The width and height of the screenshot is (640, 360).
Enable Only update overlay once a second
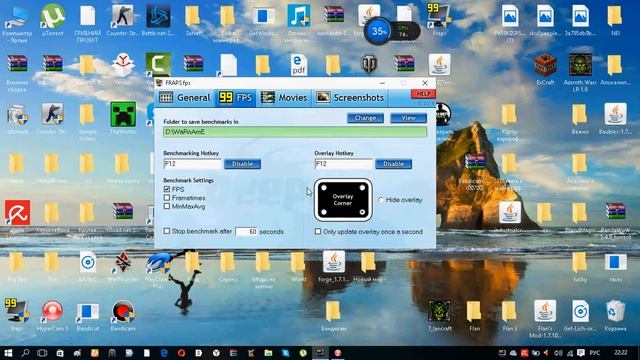pyautogui.click(x=318, y=231)
